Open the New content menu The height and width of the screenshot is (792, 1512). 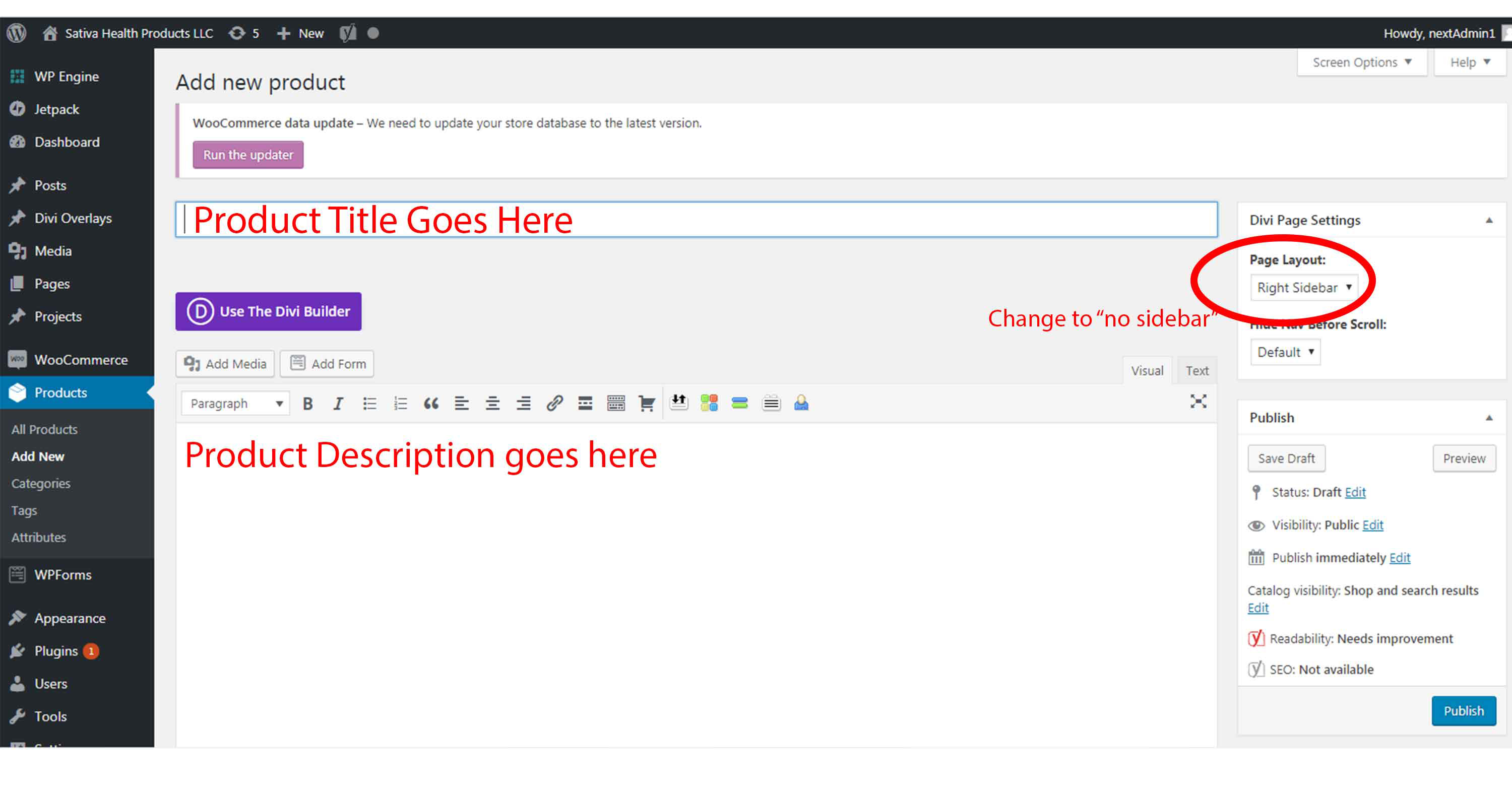(x=300, y=33)
